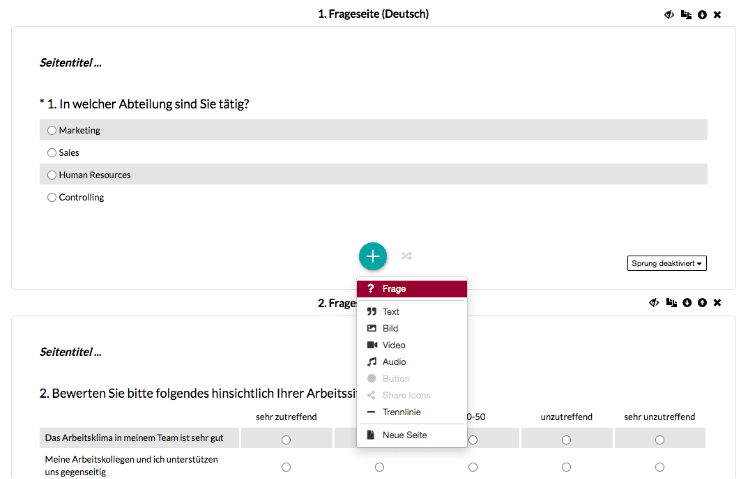Select sehr zutreffend for Arbeitsklima row
This screenshot has width=750, height=479.
point(286,439)
